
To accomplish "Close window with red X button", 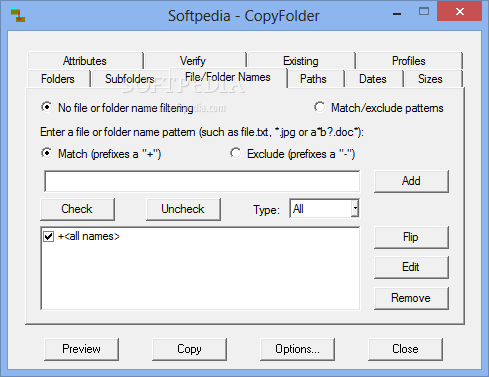I will coord(460,12).
